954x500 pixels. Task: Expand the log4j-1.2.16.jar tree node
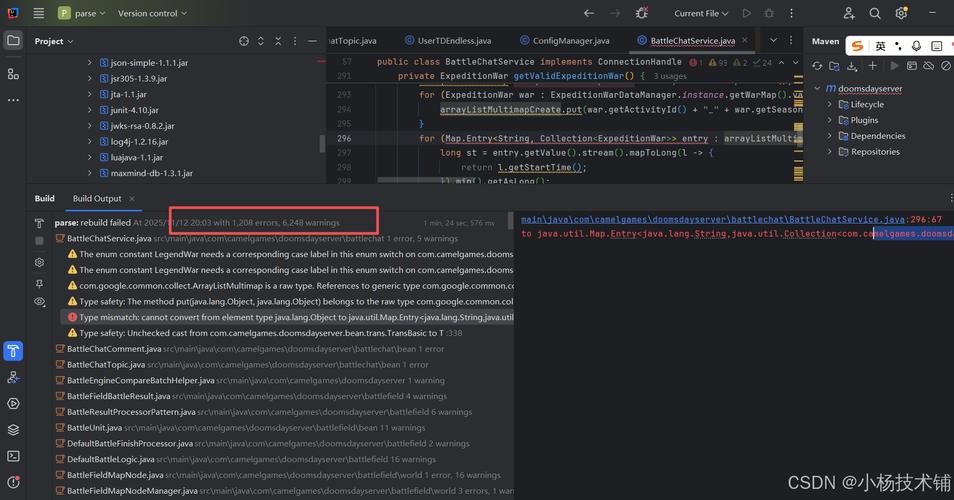(89, 142)
